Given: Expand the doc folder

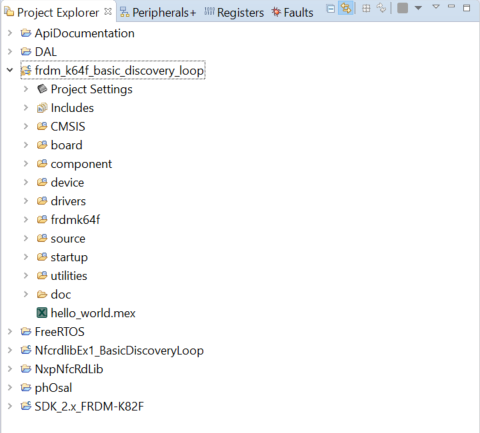Looking at the screenshot, I should [x=26, y=294].
